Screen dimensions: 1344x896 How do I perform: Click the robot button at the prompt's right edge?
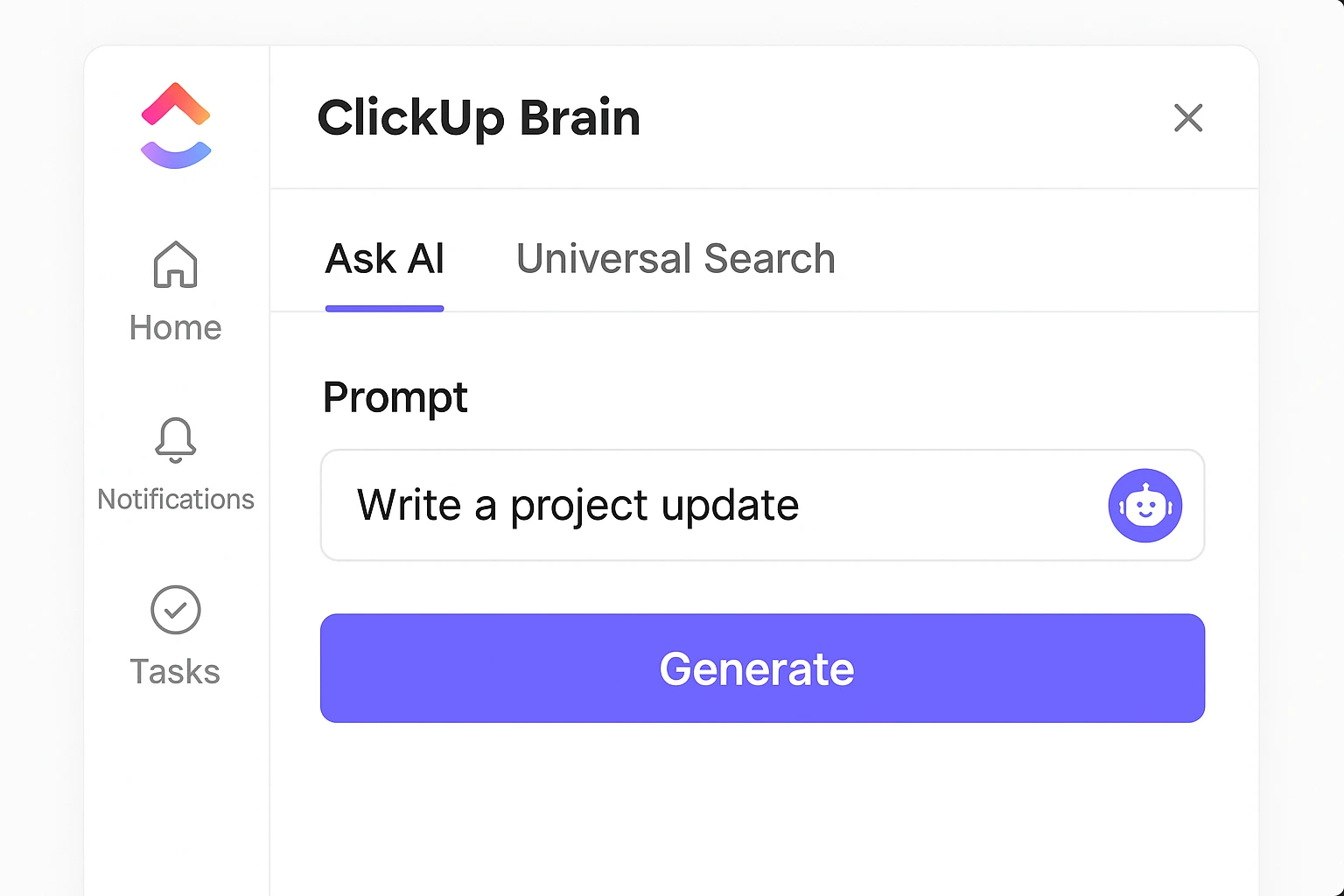tap(1144, 505)
